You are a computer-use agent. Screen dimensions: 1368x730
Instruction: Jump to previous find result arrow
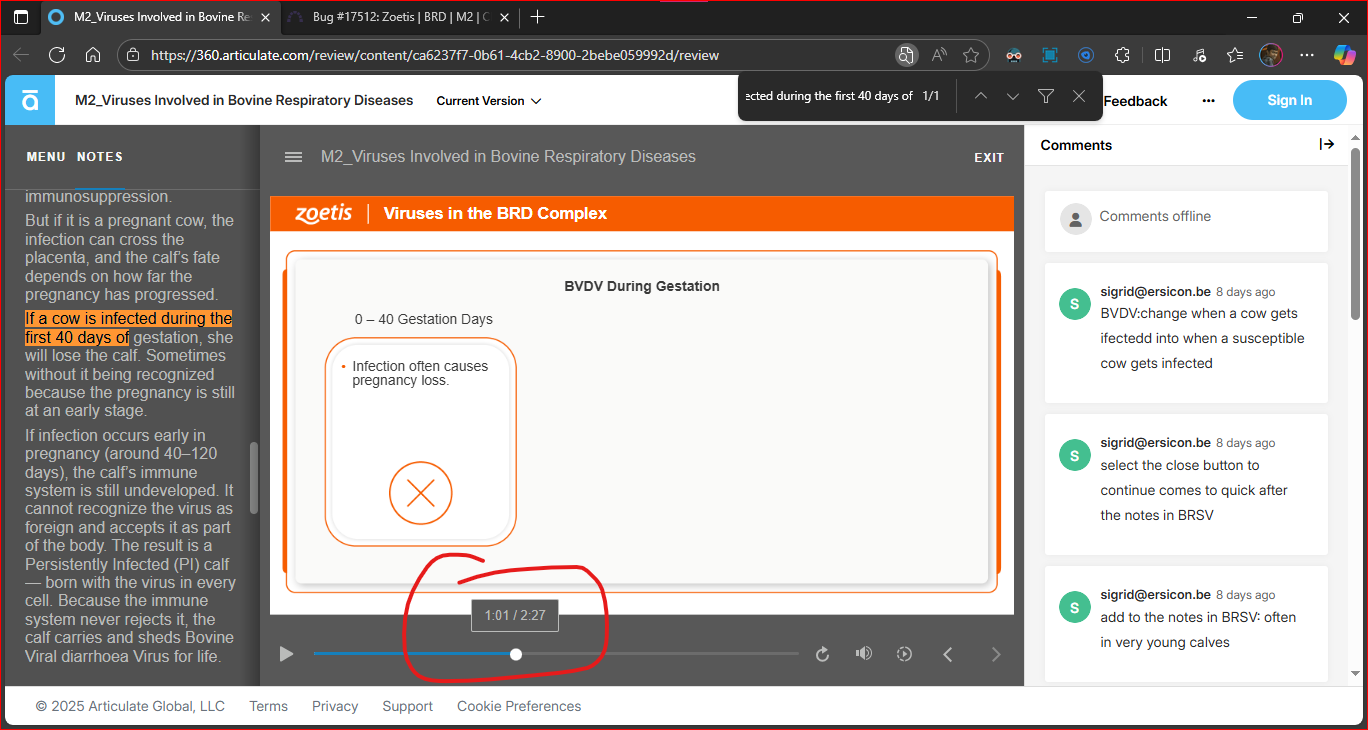(x=981, y=96)
